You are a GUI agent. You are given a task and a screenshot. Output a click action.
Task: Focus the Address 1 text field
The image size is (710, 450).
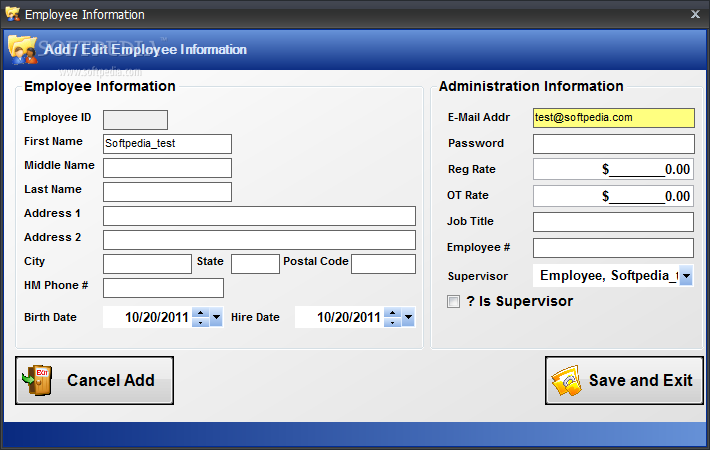tap(259, 216)
